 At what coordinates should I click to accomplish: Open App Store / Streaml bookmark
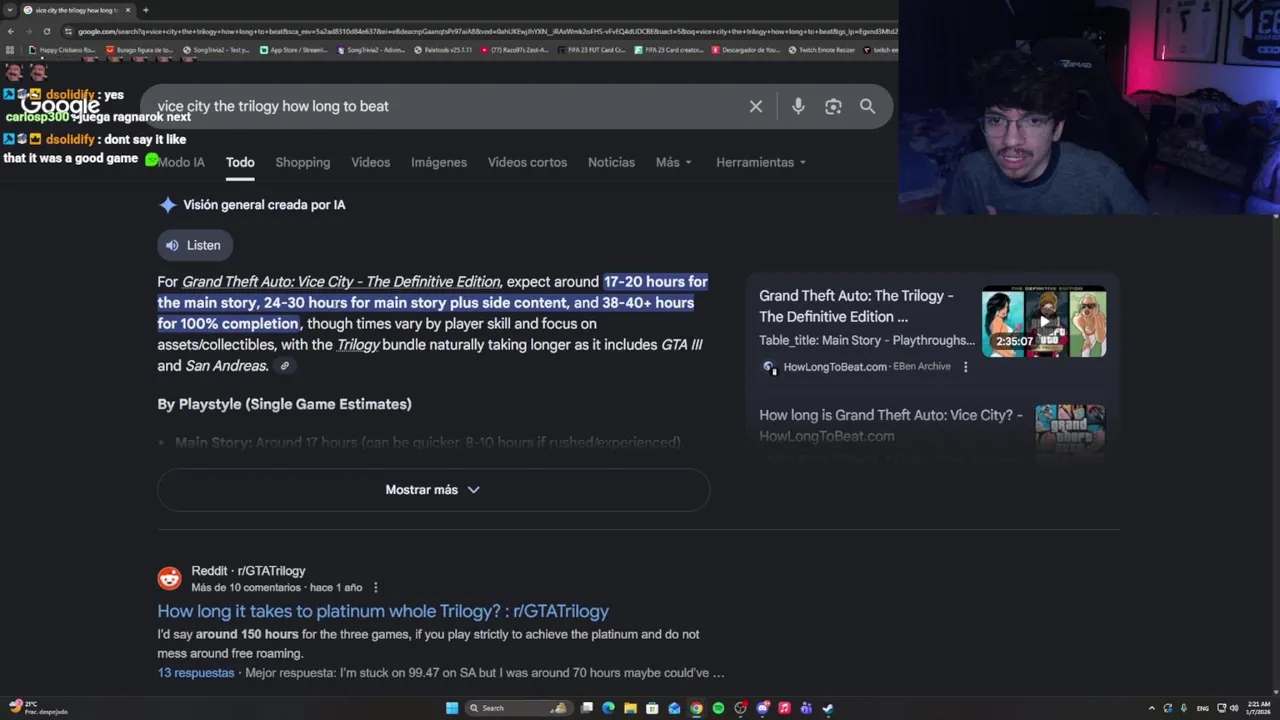tap(292, 49)
